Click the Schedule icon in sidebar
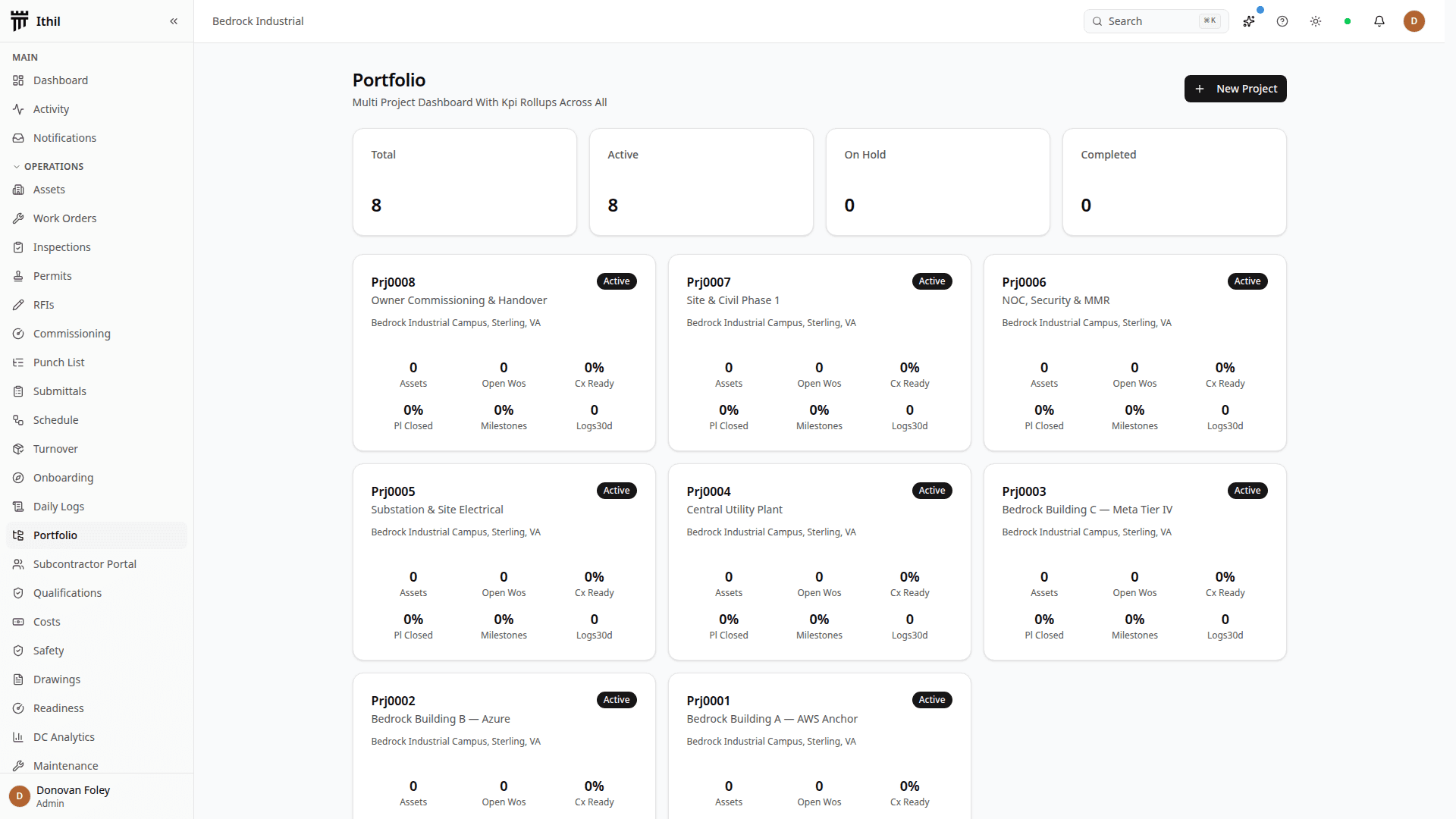Screen dimensions: 1456x819 coord(18,420)
